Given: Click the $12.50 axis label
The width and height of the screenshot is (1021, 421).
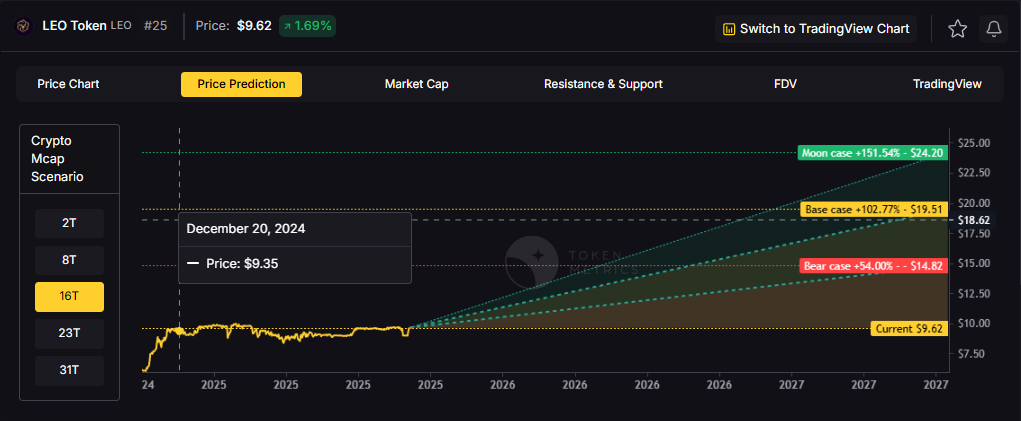Looking at the screenshot, I should 974,293.
